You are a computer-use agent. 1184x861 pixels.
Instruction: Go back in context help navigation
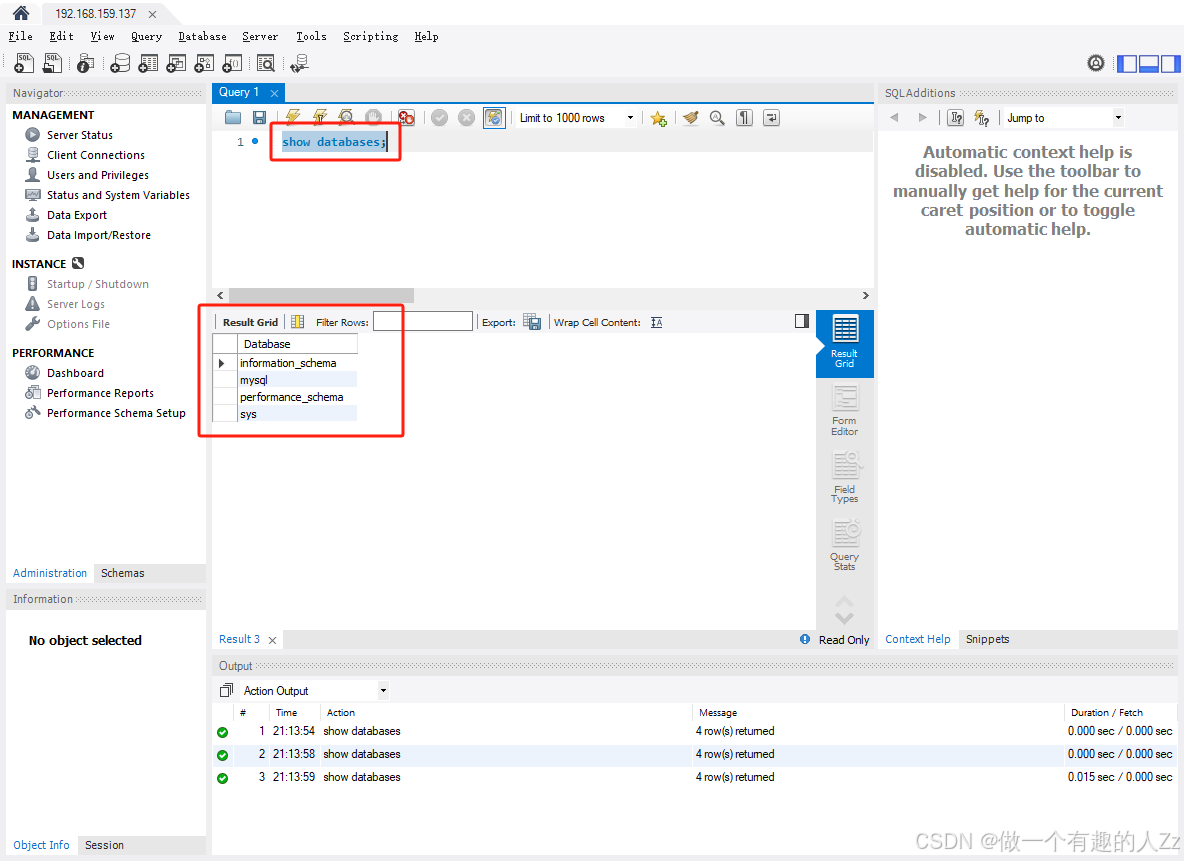(x=895, y=118)
